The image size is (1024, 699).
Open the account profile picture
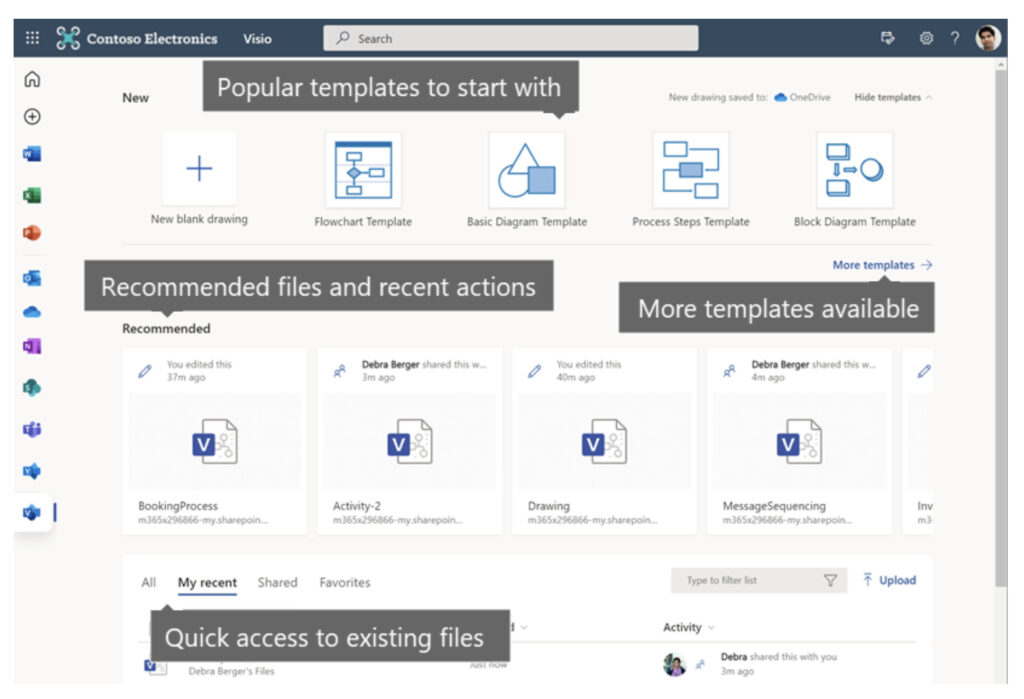tap(988, 38)
